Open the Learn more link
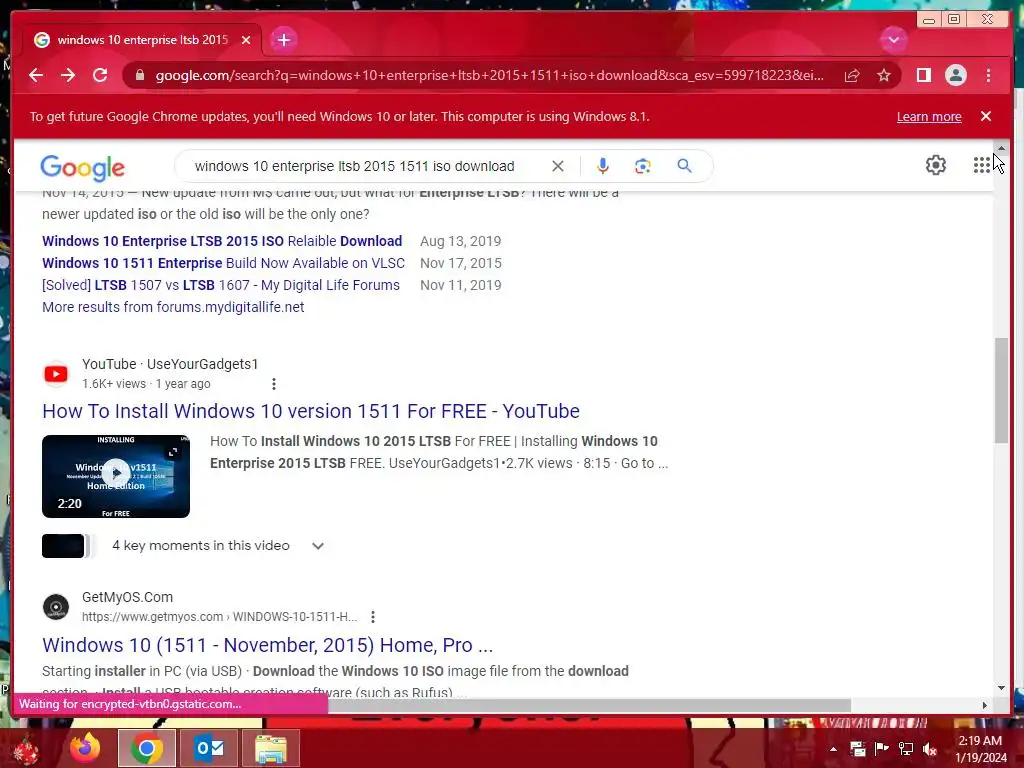Image resolution: width=1024 pixels, height=768 pixels. click(x=929, y=116)
